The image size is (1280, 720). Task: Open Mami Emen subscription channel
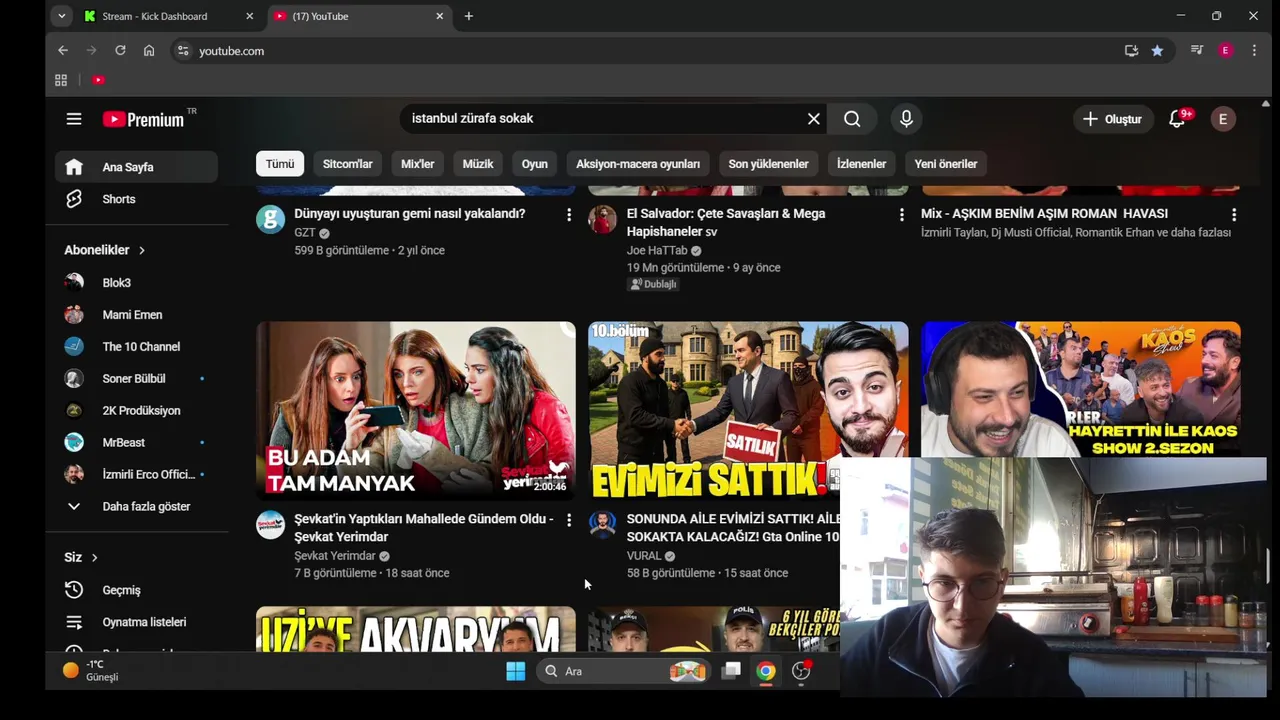pyautogui.click(x=136, y=315)
